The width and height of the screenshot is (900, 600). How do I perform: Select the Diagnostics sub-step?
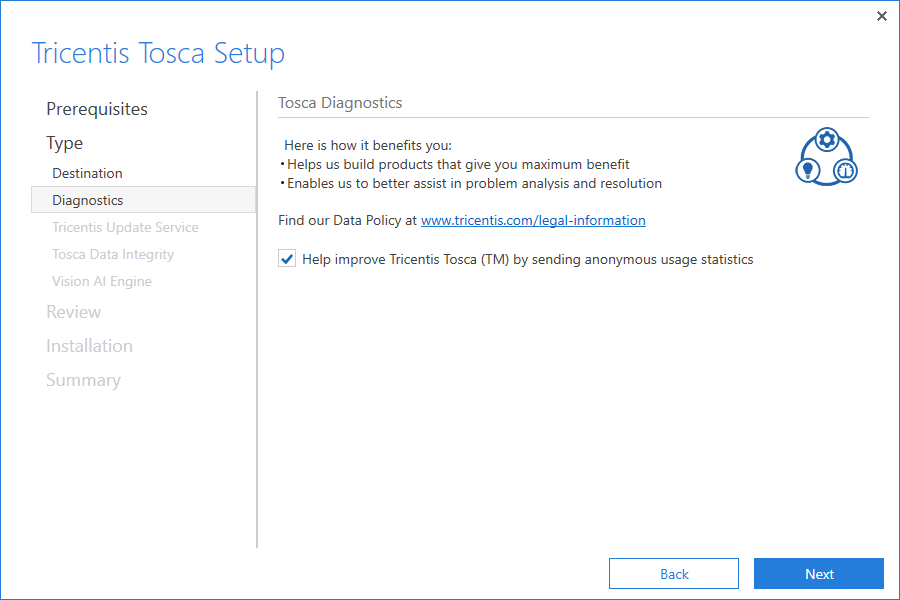tap(88, 200)
